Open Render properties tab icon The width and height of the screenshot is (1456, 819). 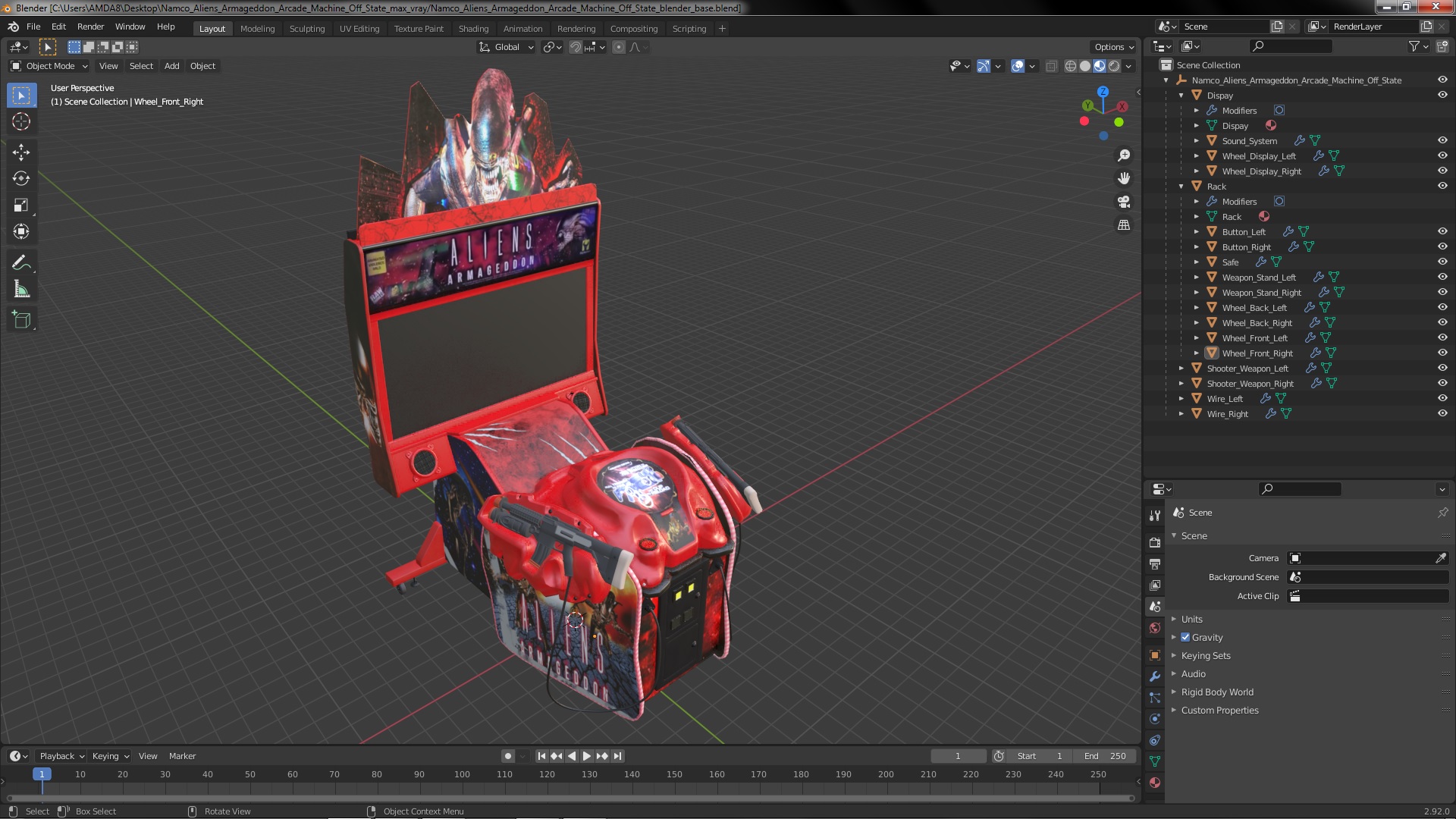1155,543
